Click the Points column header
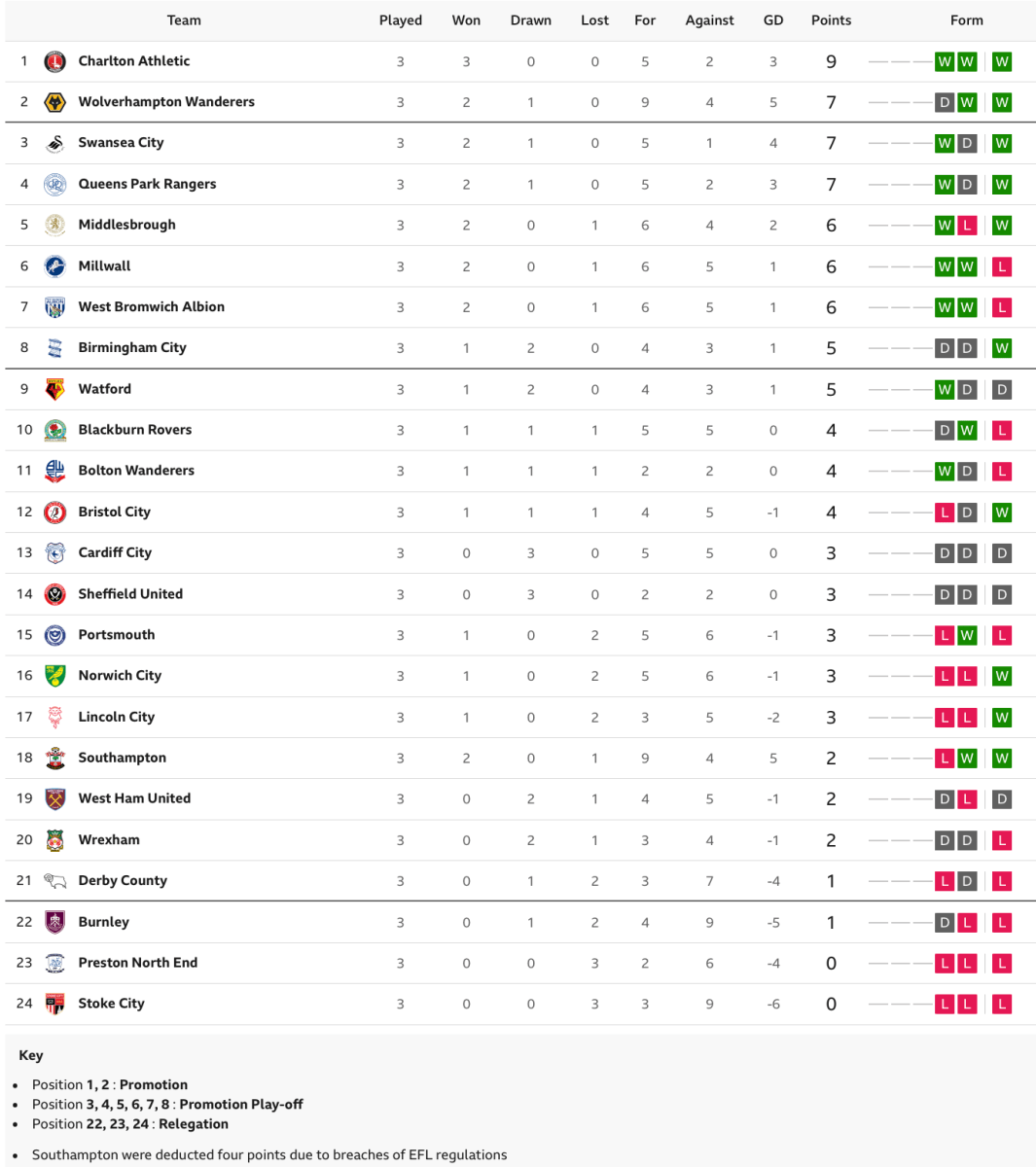Viewport: 1036px width, 1167px height. 831,20
